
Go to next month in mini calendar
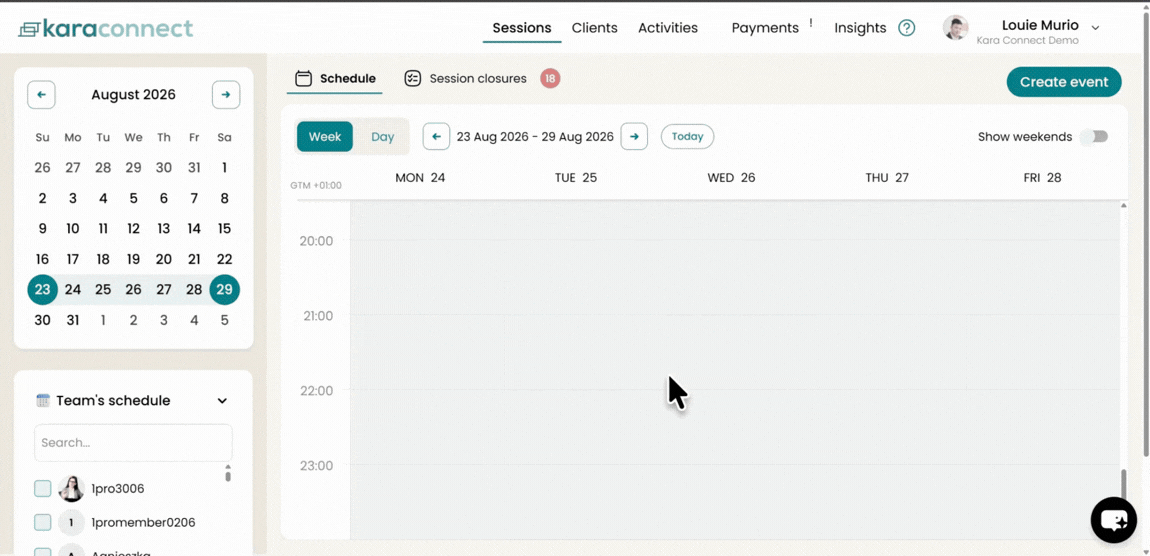[x=226, y=95]
